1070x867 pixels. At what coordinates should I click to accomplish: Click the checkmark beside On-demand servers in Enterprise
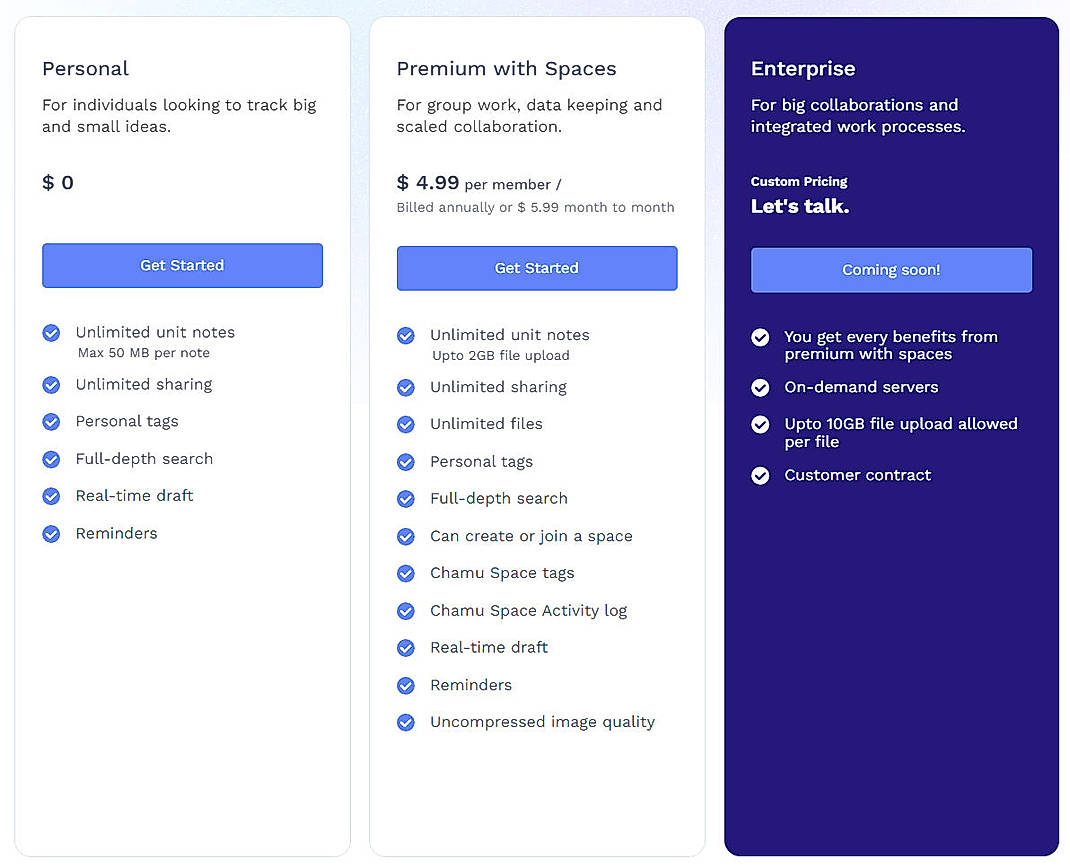coord(760,388)
